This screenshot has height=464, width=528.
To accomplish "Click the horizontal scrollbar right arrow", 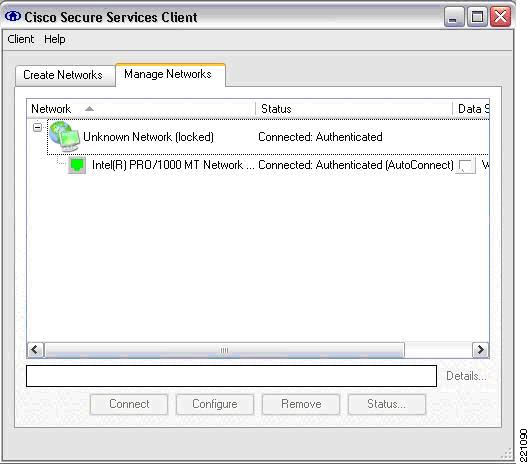I will click(481, 350).
